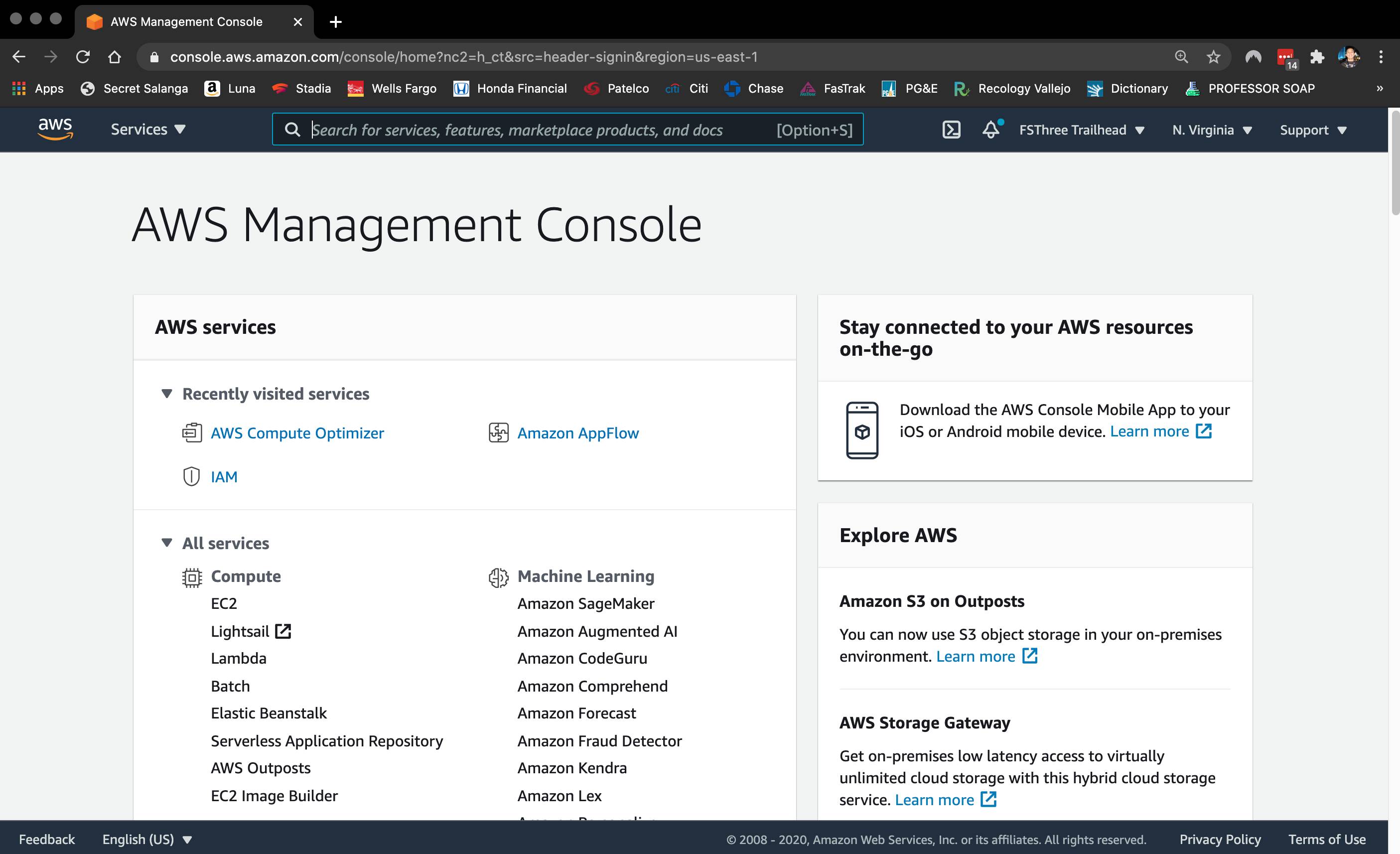Open the Honda Financial bookmark
The height and width of the screenshot is (854, 1400).
point(510,88)
